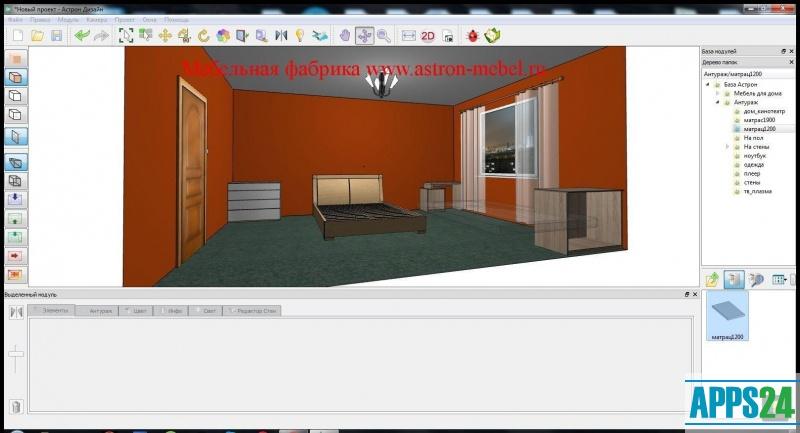
Task: Collapse the 'Антураж' tree folder
Action: [x=718, y=102]
